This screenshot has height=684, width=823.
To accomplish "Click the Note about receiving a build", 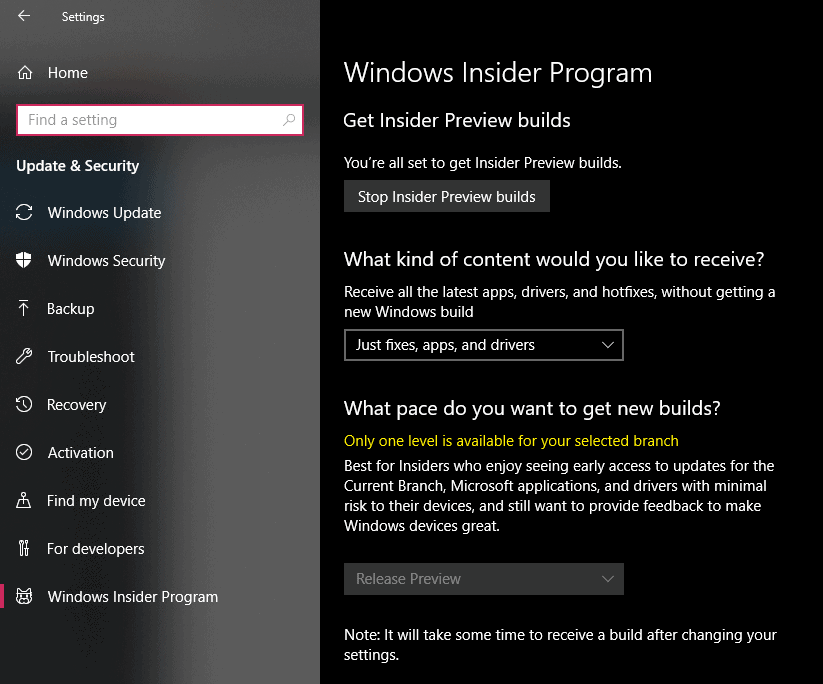I will point(560,645).
